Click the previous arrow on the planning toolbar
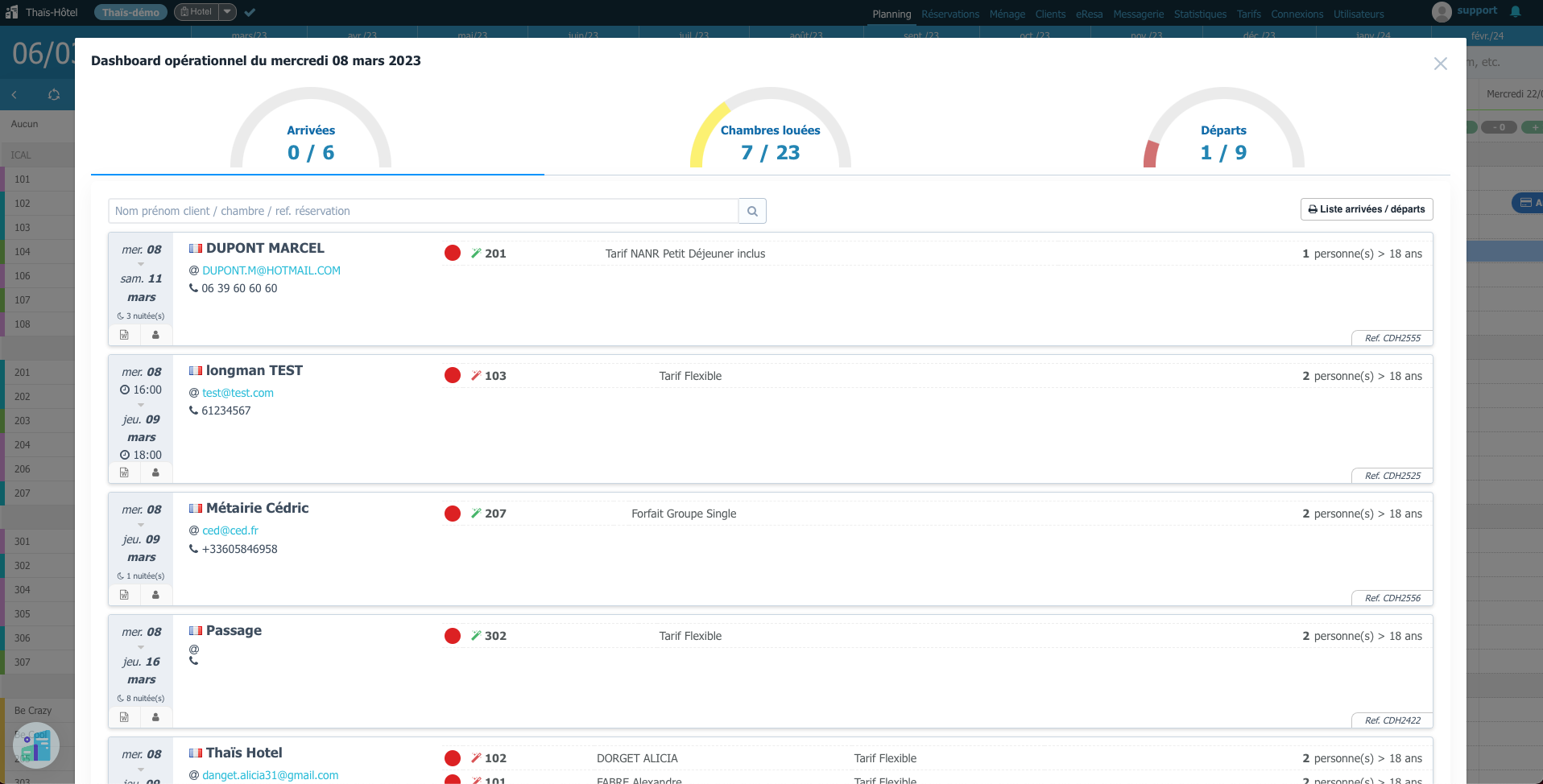1543x784 pixels. coord(14,95)
